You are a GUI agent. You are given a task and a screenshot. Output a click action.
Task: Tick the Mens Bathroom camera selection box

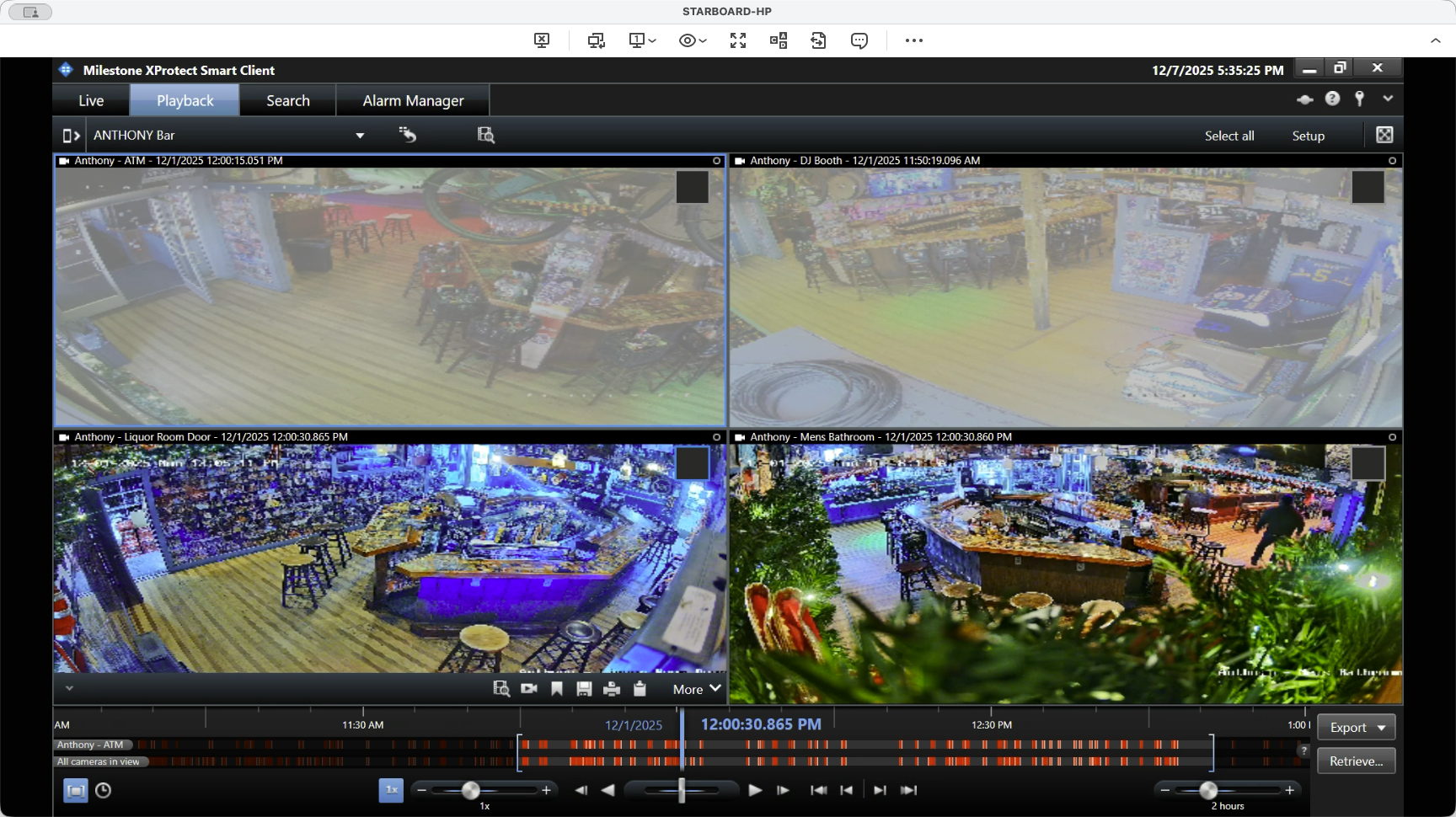pos(1368,463)
